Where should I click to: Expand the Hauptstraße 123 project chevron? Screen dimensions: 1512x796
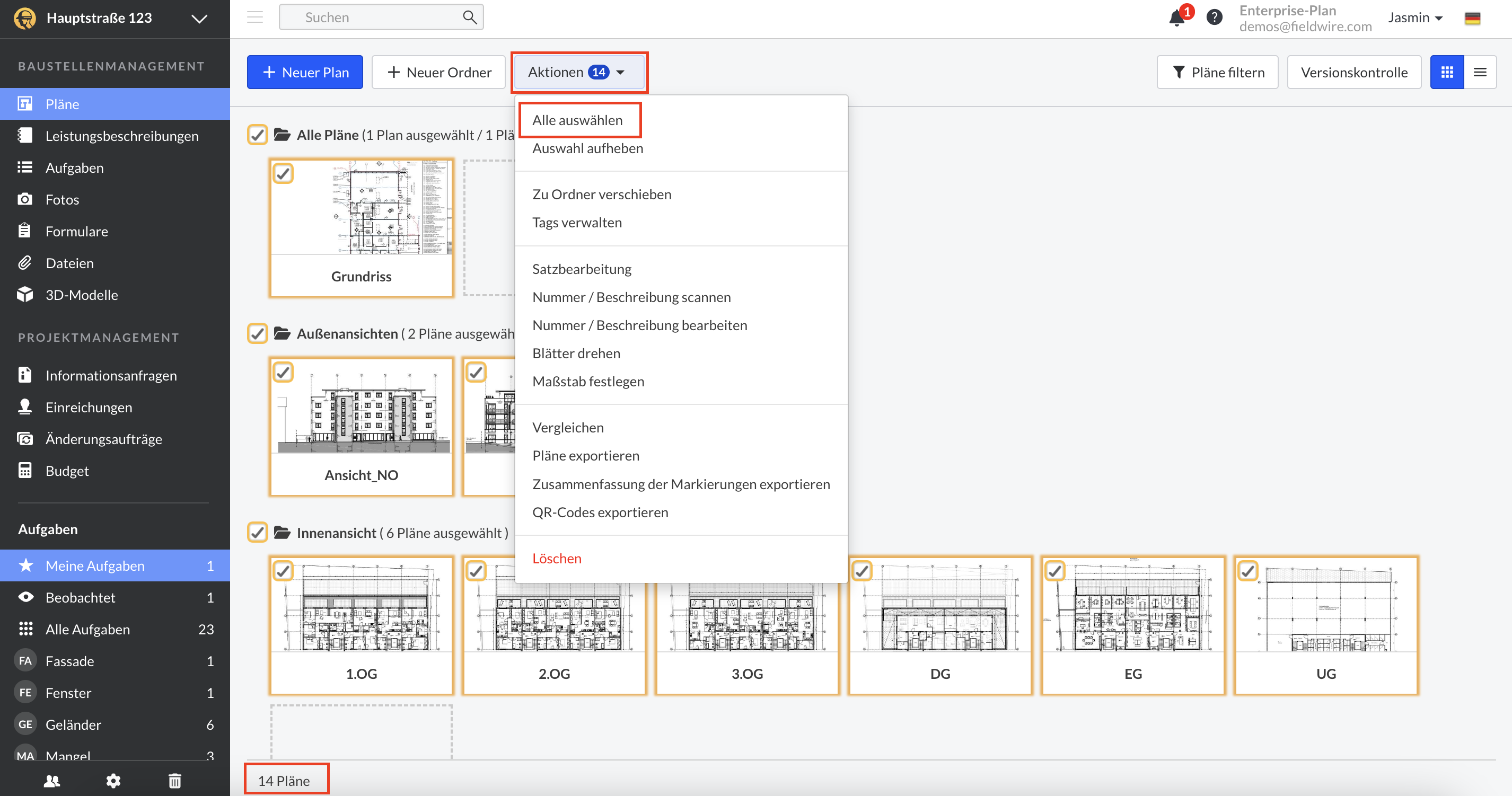(199, 19)
